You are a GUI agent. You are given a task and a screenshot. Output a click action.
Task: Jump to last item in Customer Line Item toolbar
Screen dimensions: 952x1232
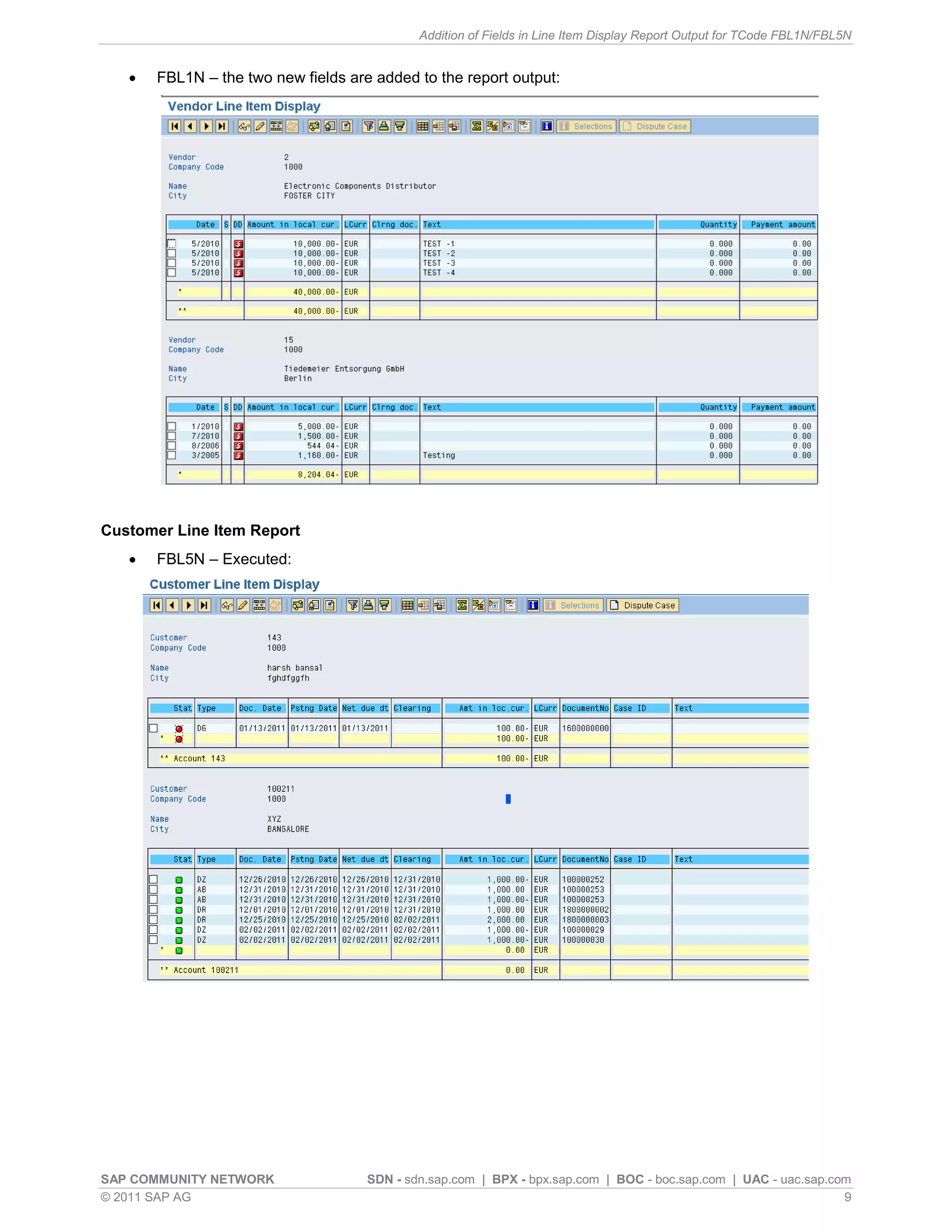coord(204,605)
